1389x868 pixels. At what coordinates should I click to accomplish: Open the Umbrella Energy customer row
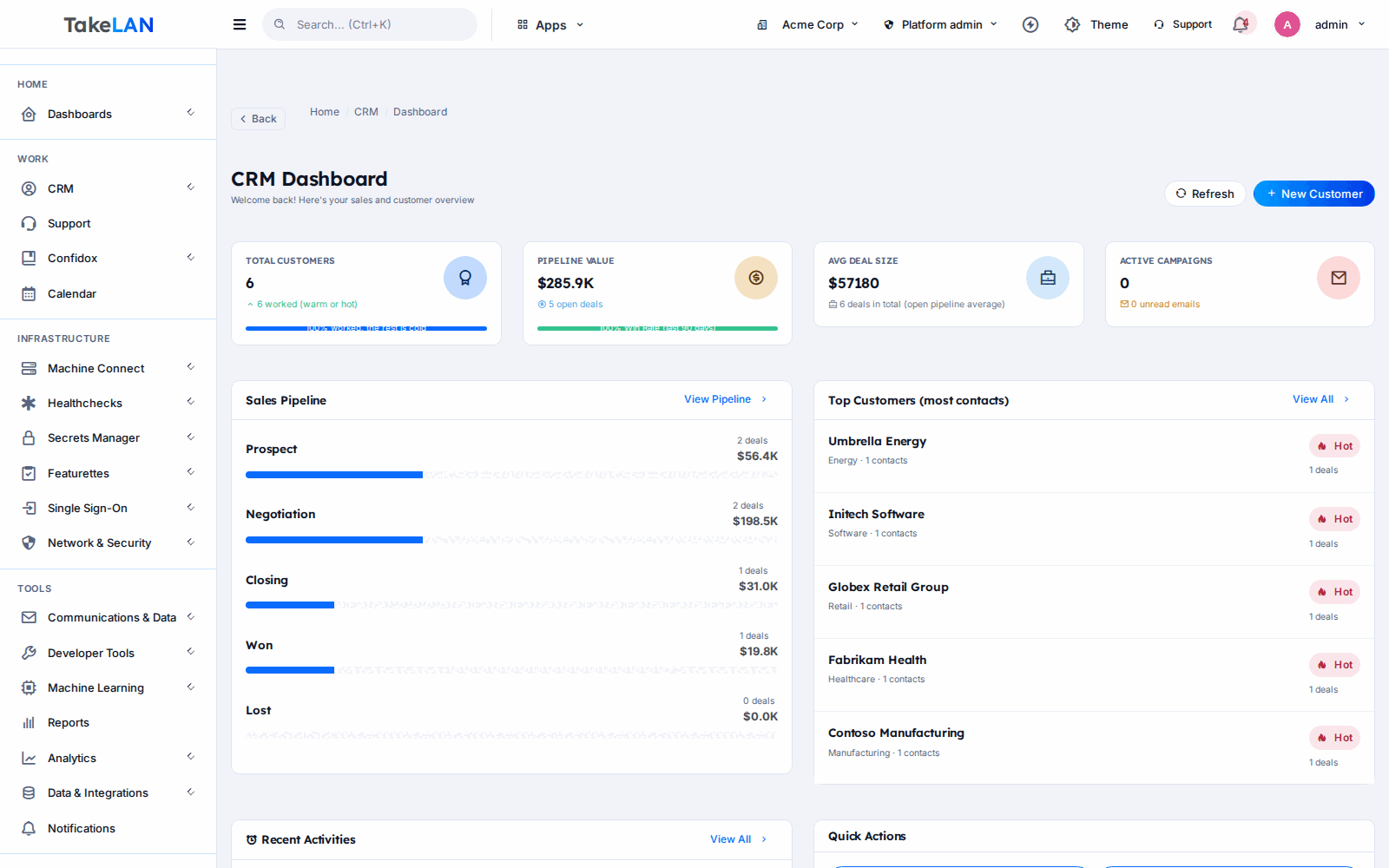point(1094,457)
